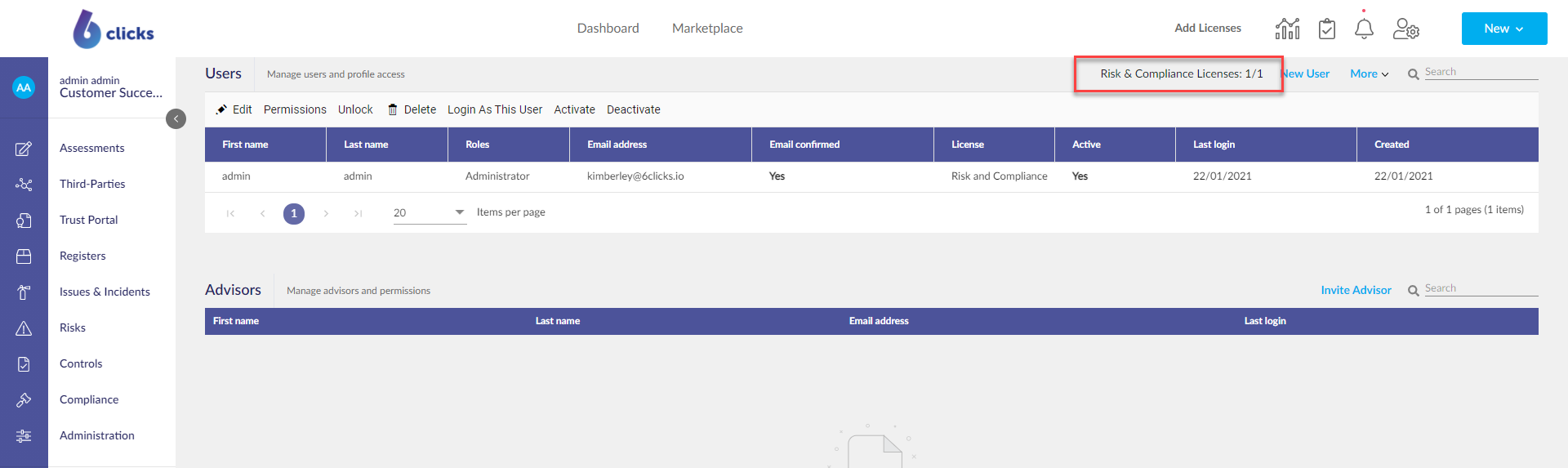Click the Users search field
The width and height of the screenshot is (1568, 468).
[x=1481, y=72]
